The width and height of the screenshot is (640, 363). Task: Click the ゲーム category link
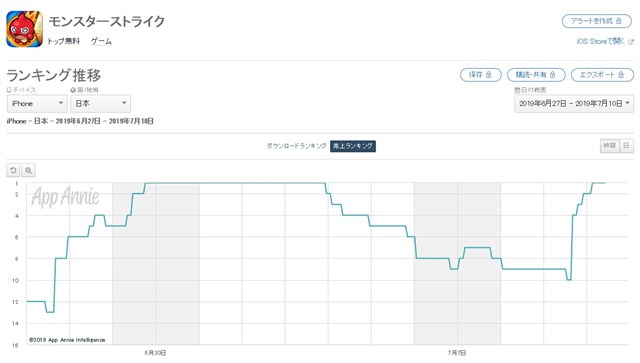point(101,41)
